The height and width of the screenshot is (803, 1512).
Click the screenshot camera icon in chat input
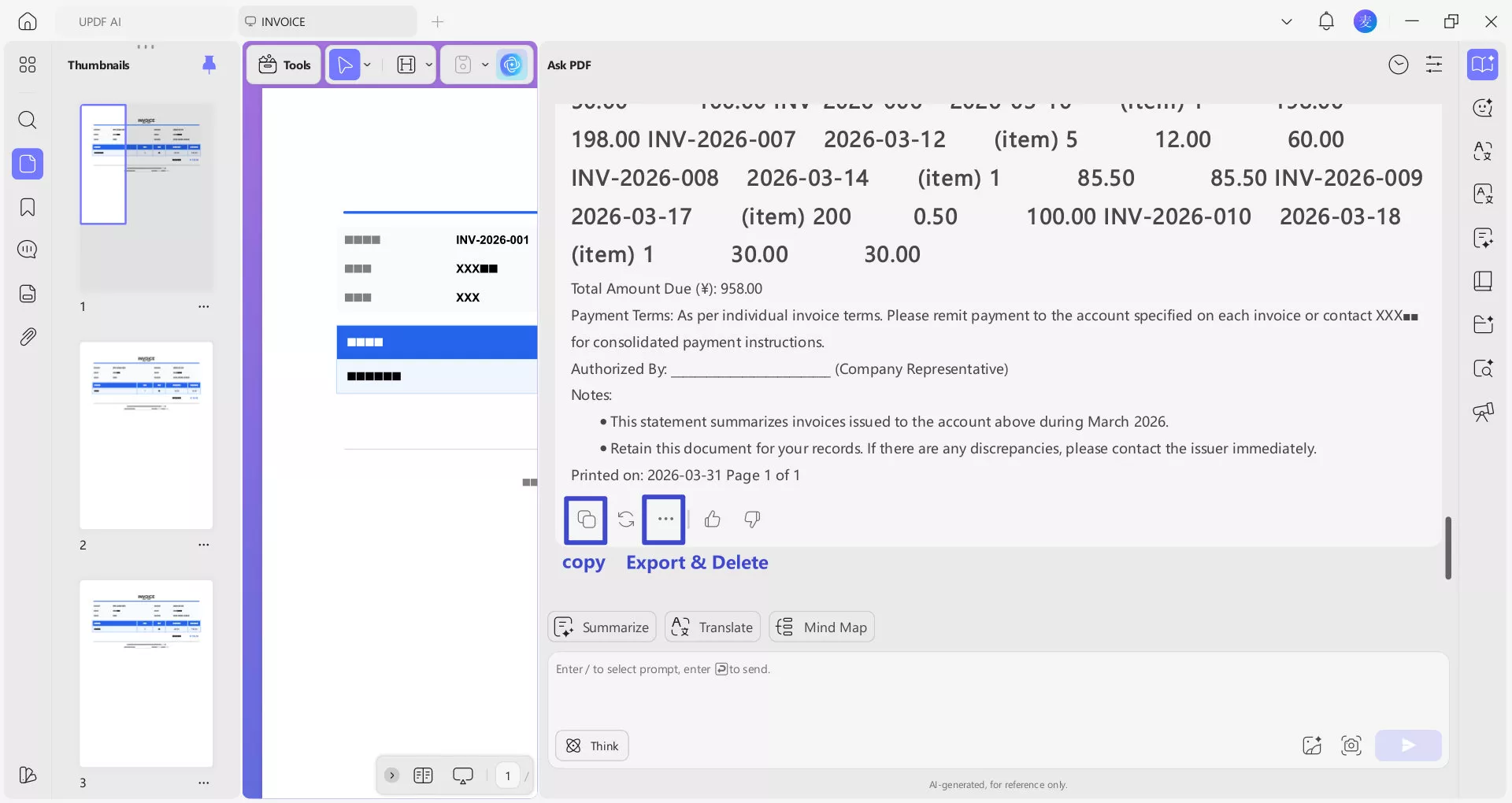click(1351, 746)
